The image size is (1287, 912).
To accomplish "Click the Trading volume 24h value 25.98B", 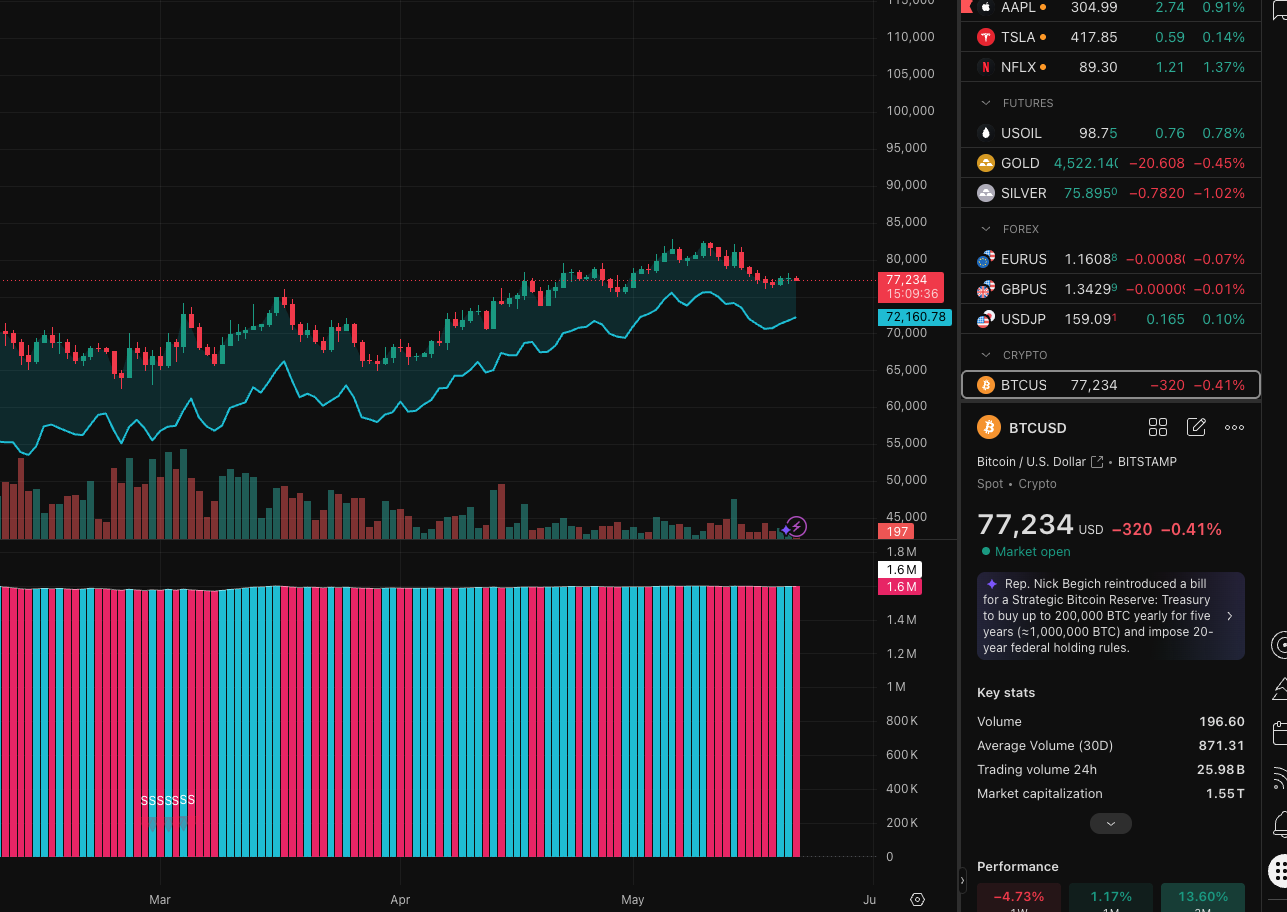I will pos(1221,770).
